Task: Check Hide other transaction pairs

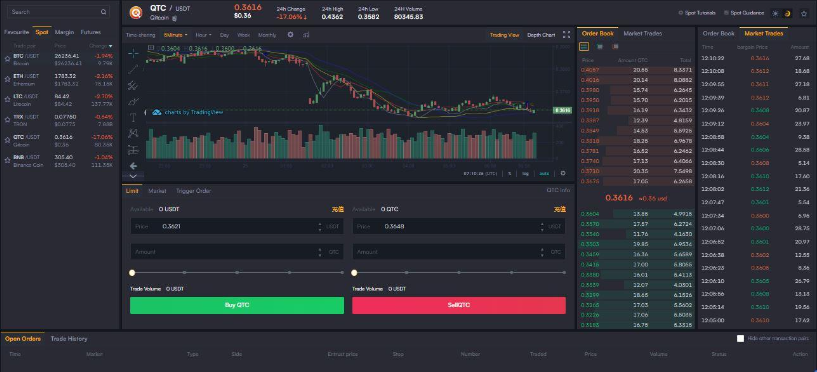Action: (740, 339)
